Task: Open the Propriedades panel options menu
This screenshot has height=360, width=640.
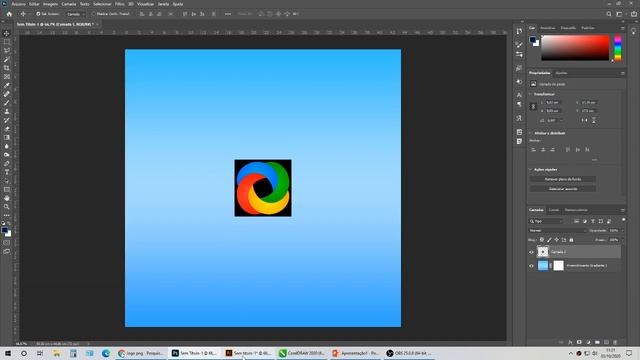Action: point(622,73)
